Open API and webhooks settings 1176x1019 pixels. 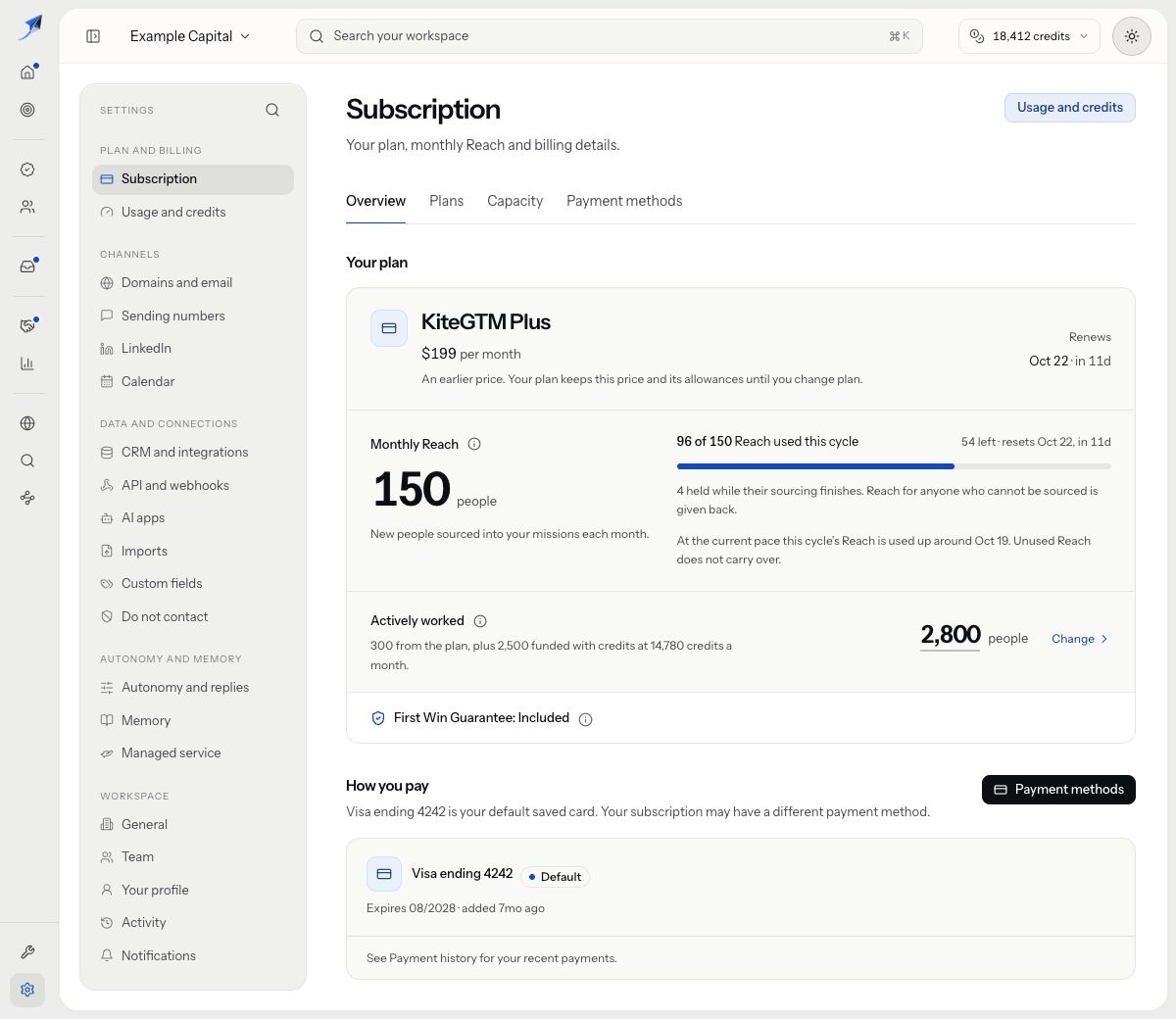coord(193,486)
